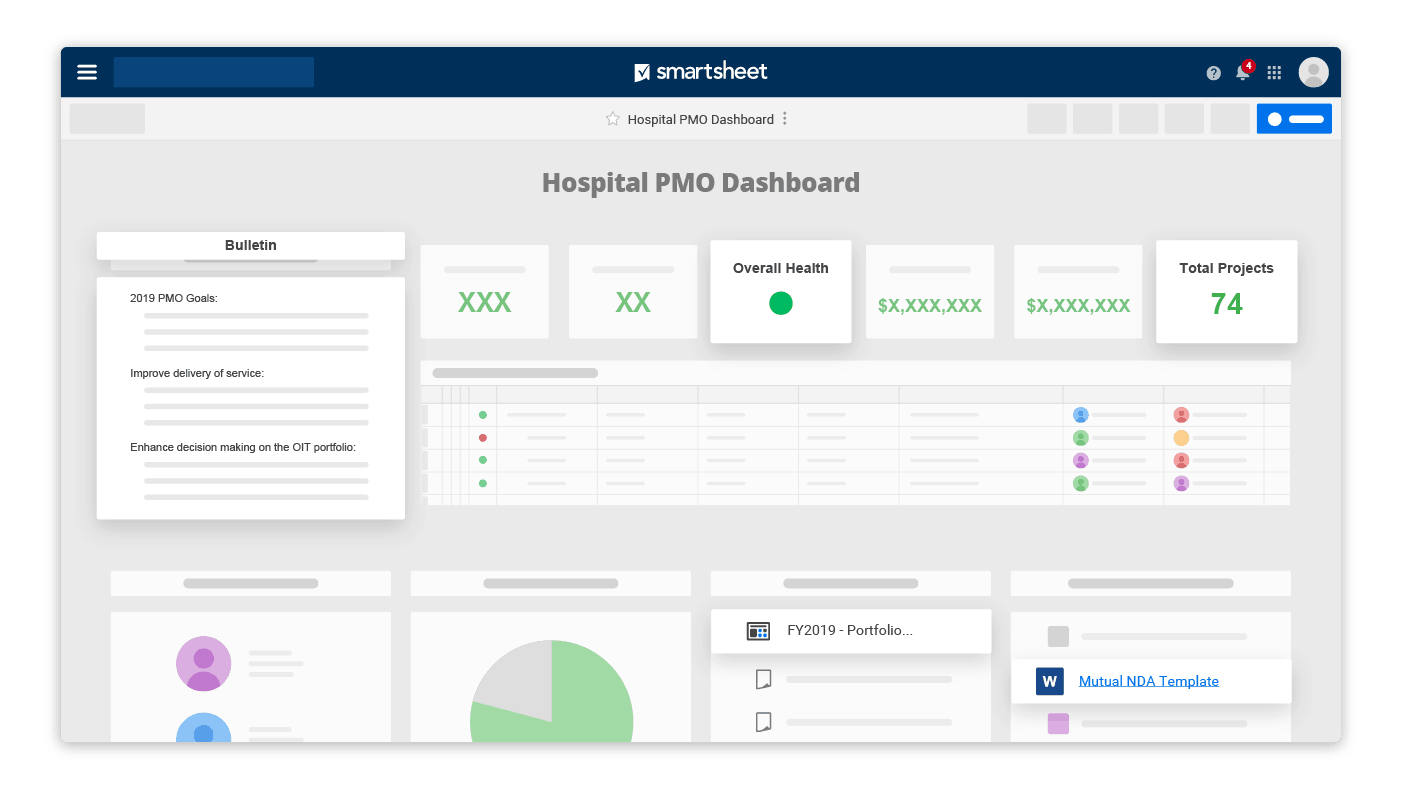
Task: Star Hospital PMO Dashboard as favorite
Action: tap(613, 119)
